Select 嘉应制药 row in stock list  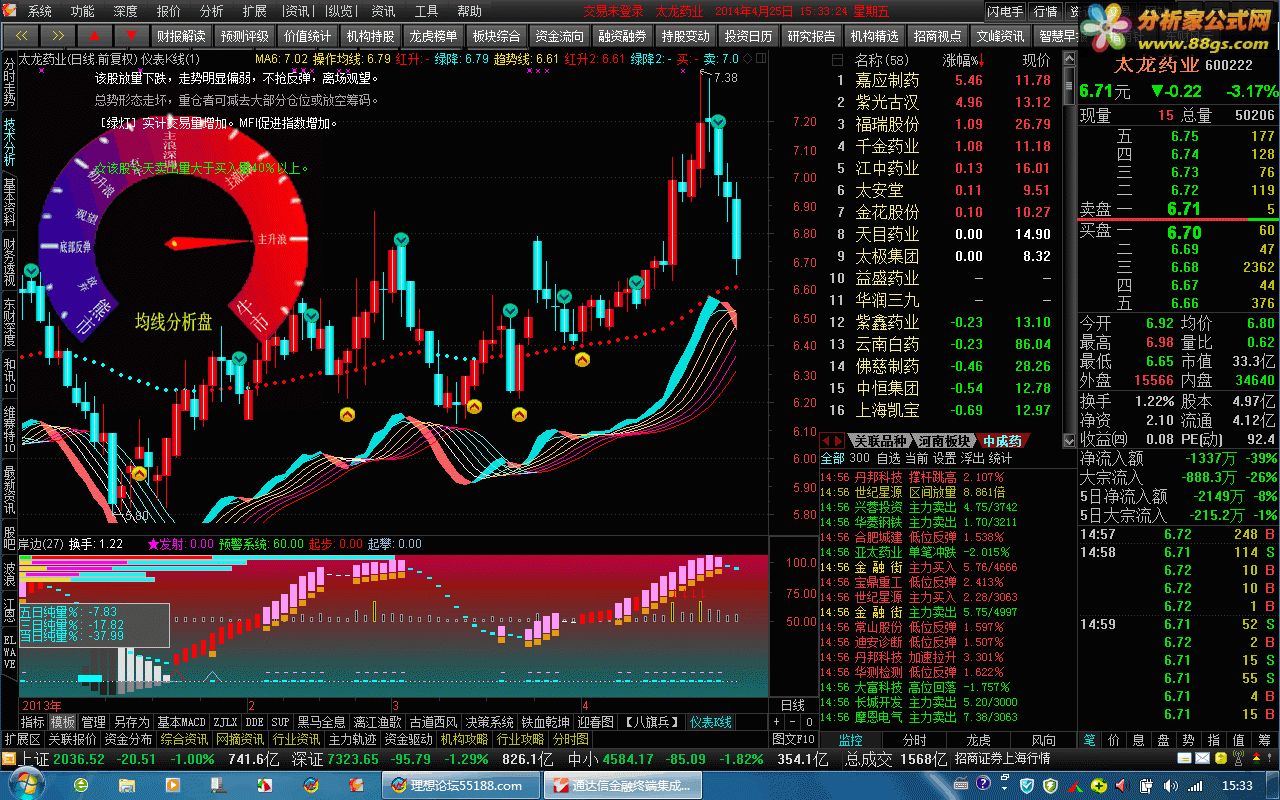pyautogui.click(x=943, y=80)
